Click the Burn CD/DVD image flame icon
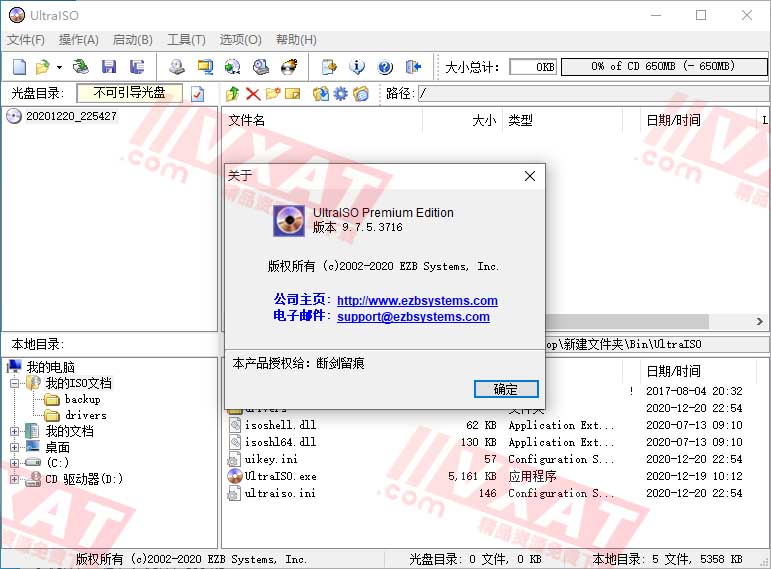The width and height of the screenshot is (771, 569). pos(289,67)
